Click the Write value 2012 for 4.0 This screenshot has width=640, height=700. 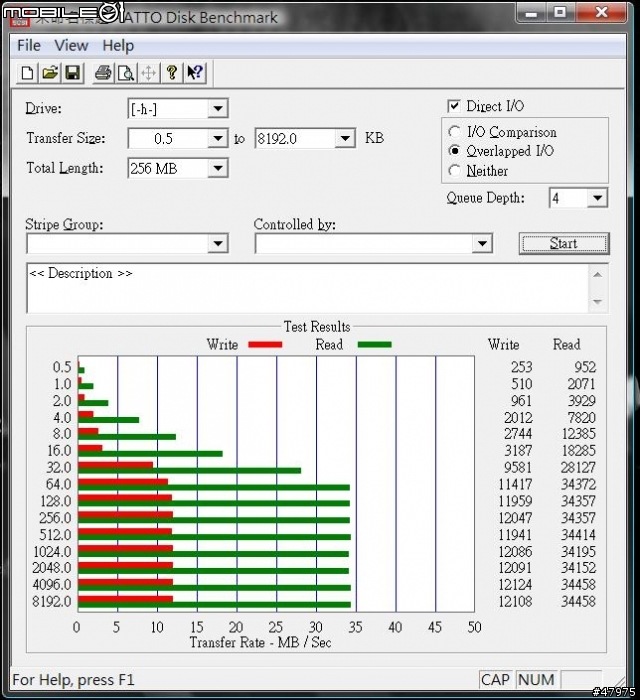pyautogui.click(x=518, y=418)
